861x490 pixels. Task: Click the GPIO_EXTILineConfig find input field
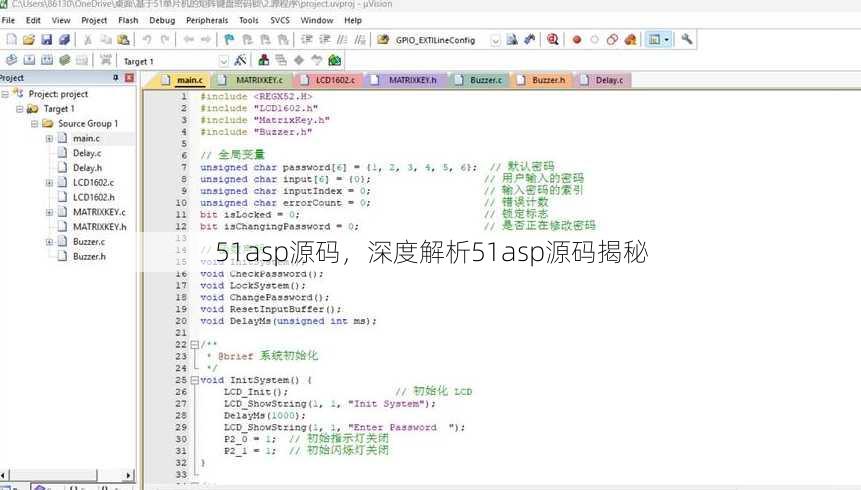click(x=441, y=40)
